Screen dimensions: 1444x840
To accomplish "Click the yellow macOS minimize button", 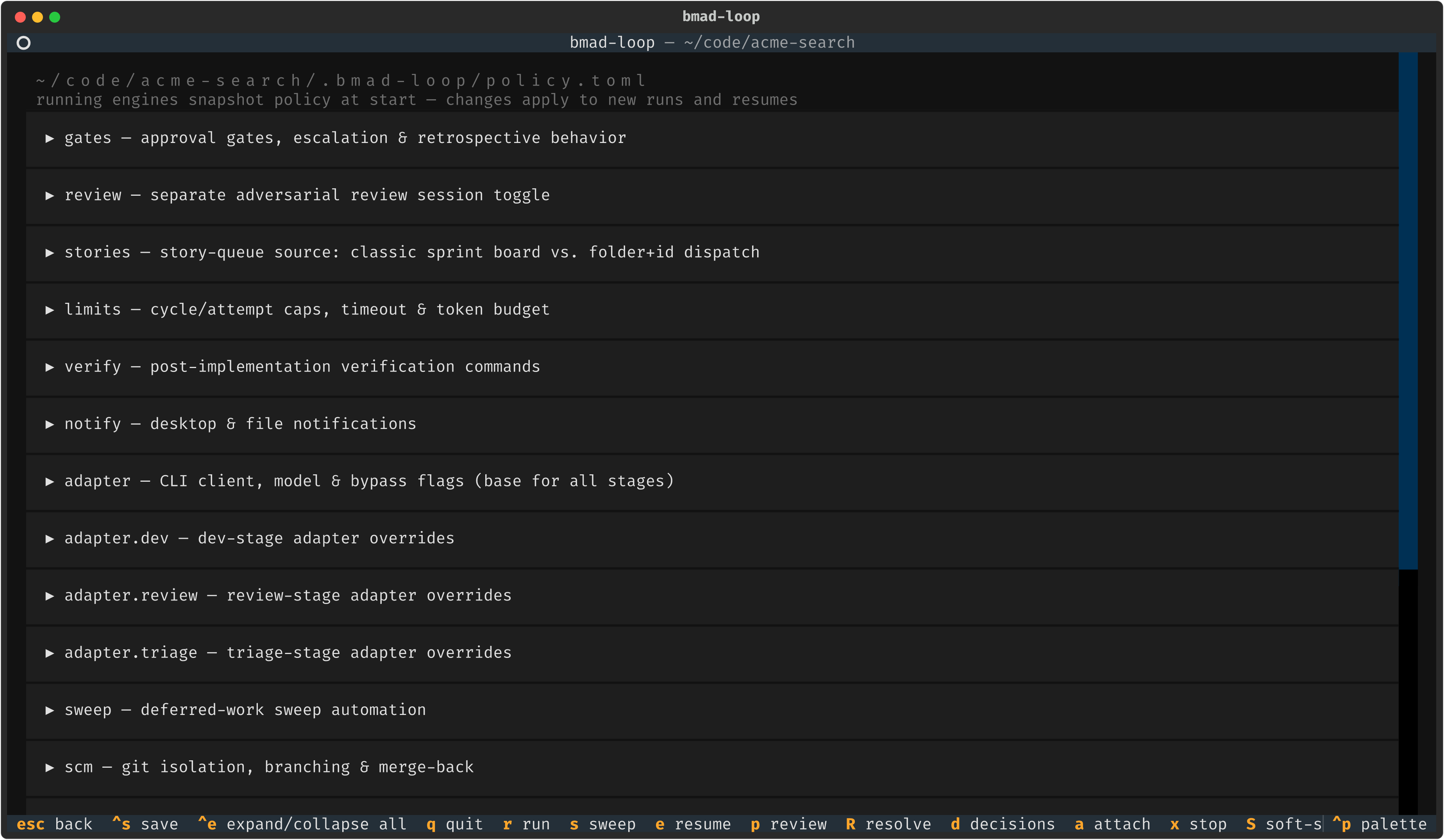I will click(38, 17).
